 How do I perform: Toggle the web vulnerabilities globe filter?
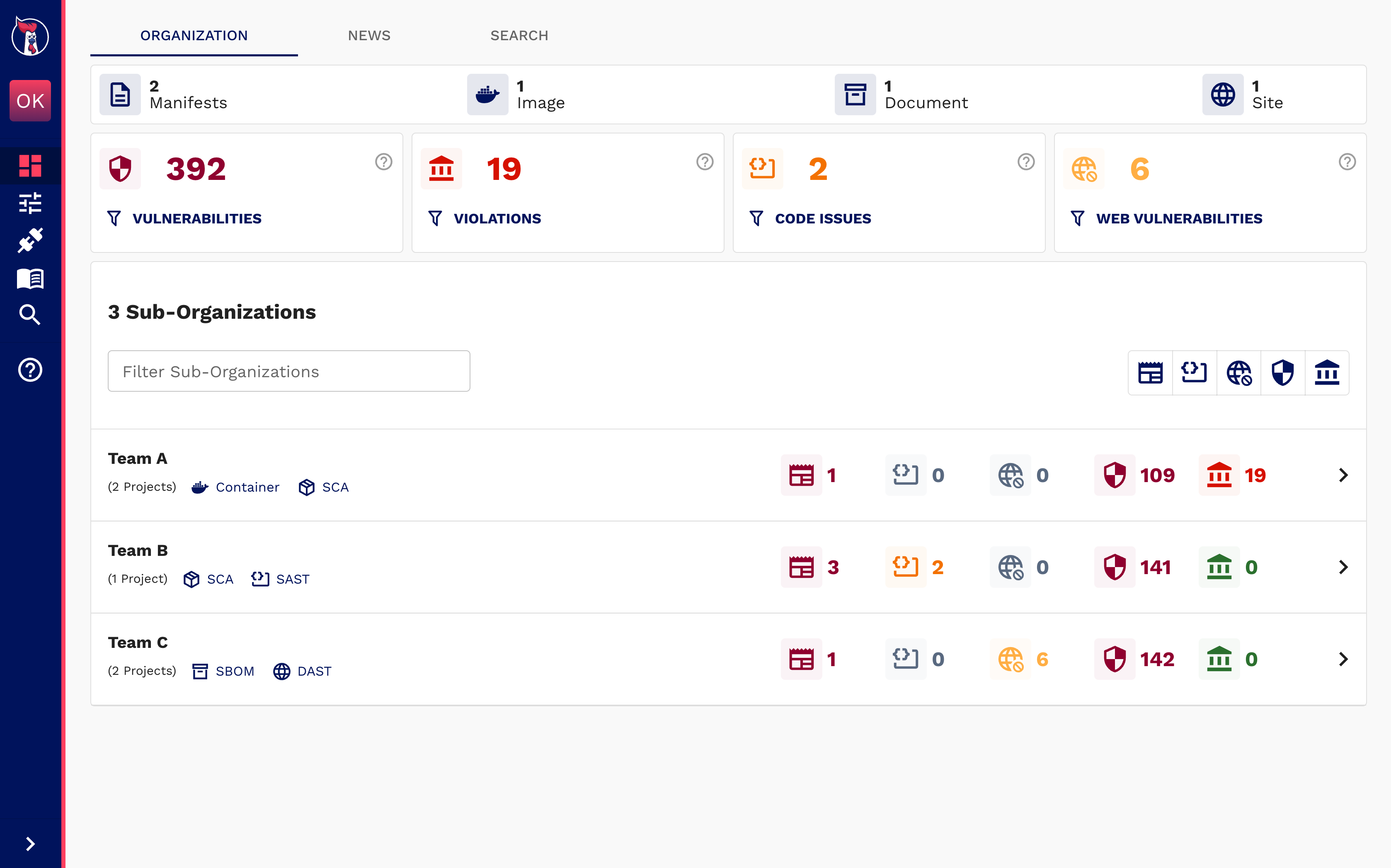[1238, 372]
